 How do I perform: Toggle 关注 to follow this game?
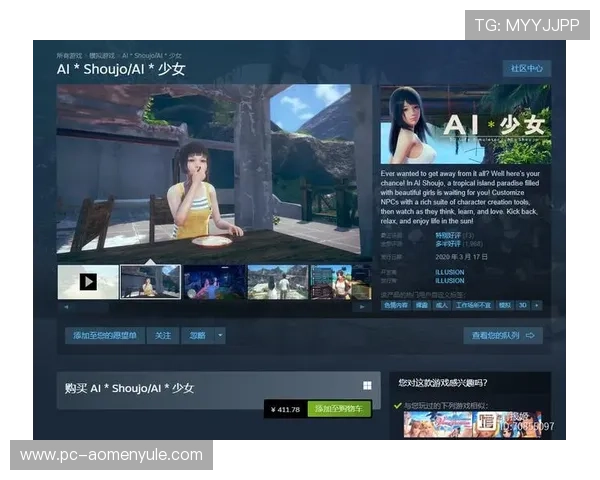163,335
